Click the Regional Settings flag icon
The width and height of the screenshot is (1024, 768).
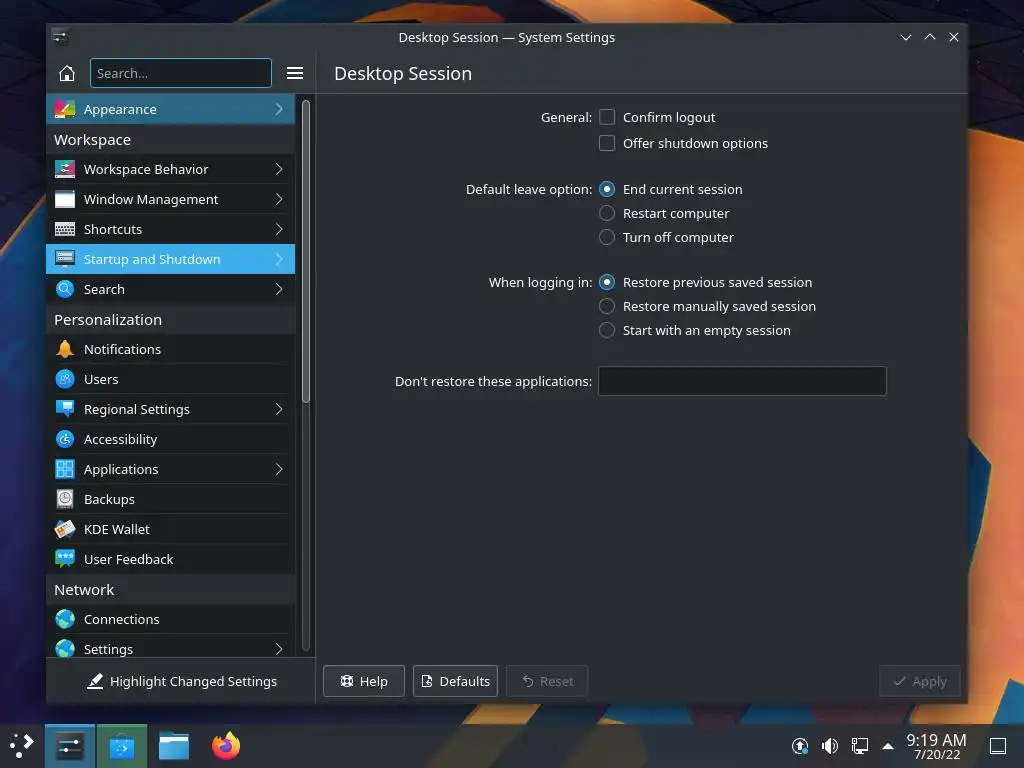tap(65, 409)
